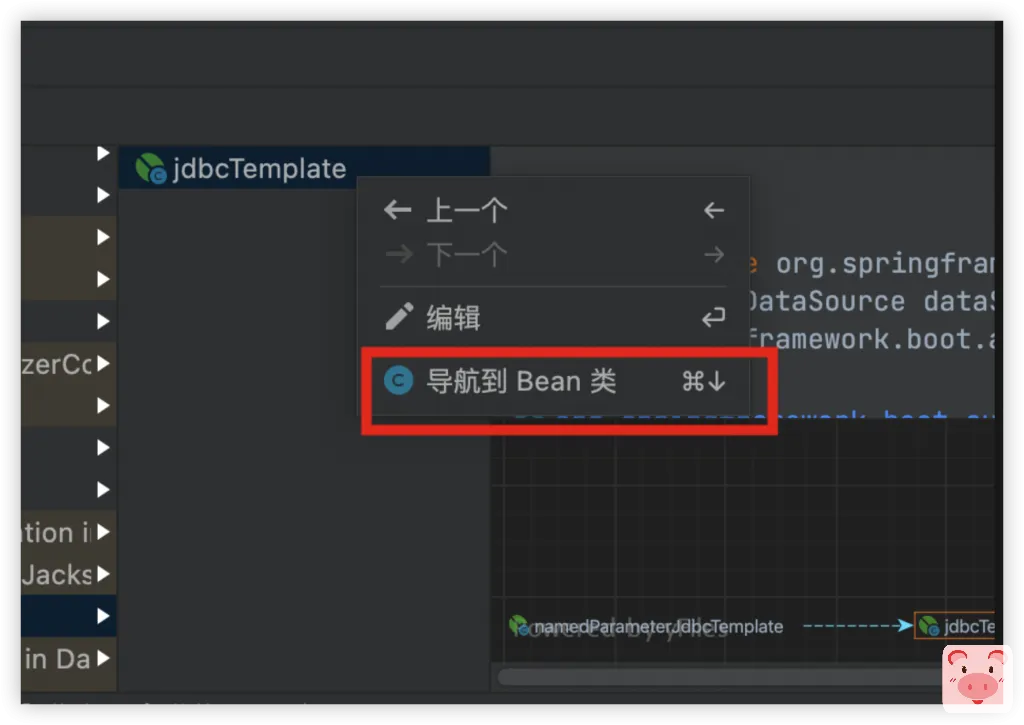
Task: Click the namedParameterJdbcTemplate diagram node
Action: pyautogui.click(x=646, y=626)
